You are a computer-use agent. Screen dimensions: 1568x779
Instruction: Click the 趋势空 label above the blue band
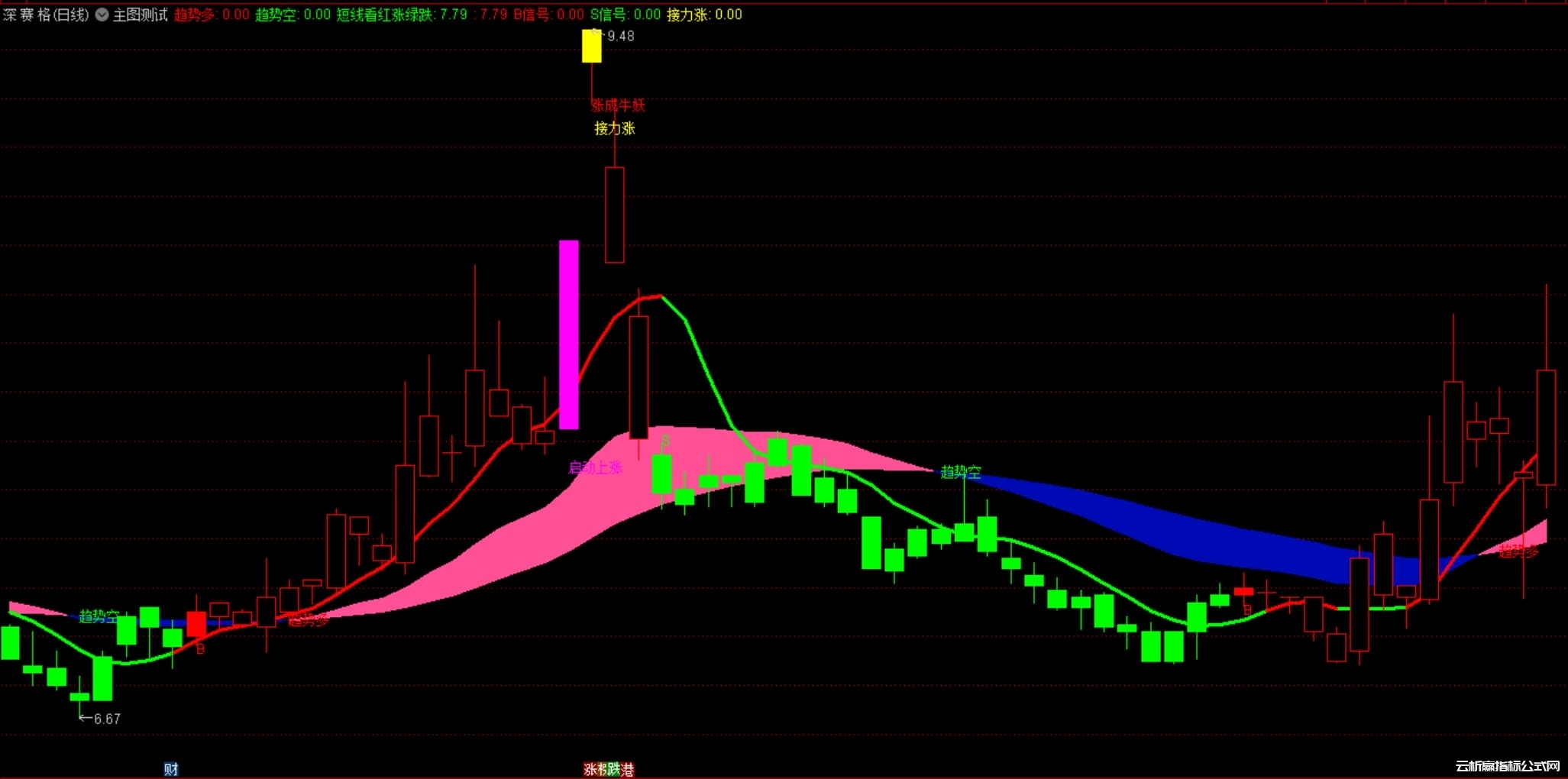[x=961, y=472]
